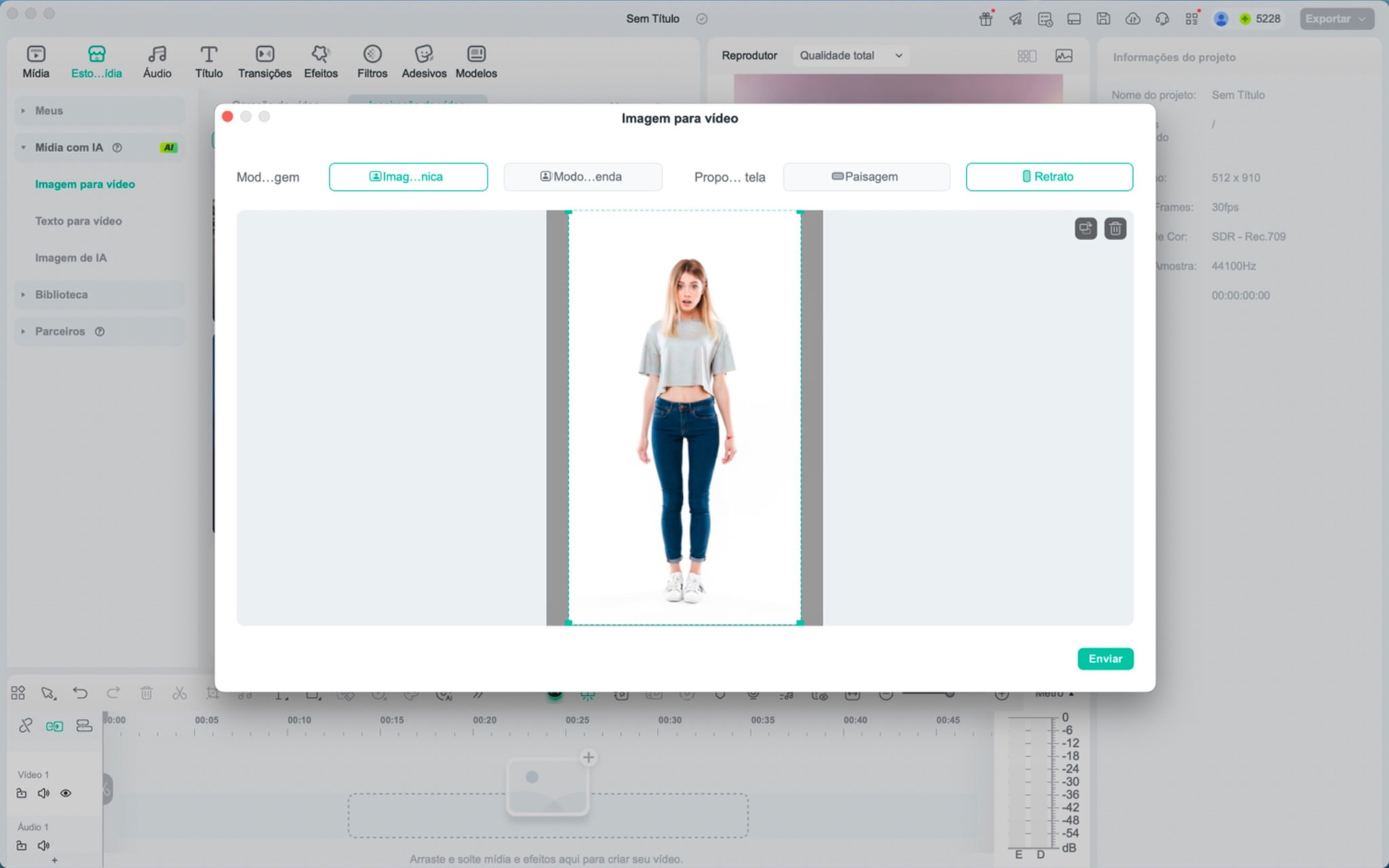Open the 5228 AI credits indicator
The image size is (1389, 868).
click(x=1261, y=19)
